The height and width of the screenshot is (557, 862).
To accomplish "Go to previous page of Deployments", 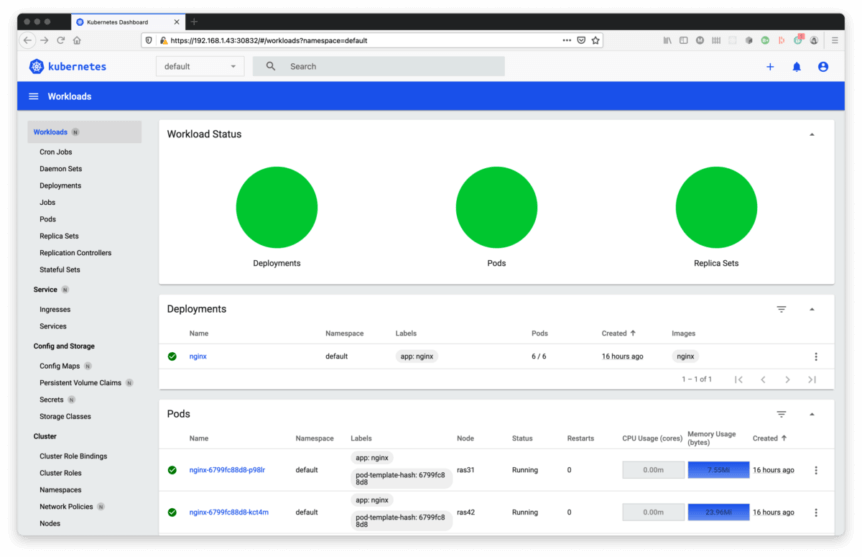I will (x=763, y=379).
